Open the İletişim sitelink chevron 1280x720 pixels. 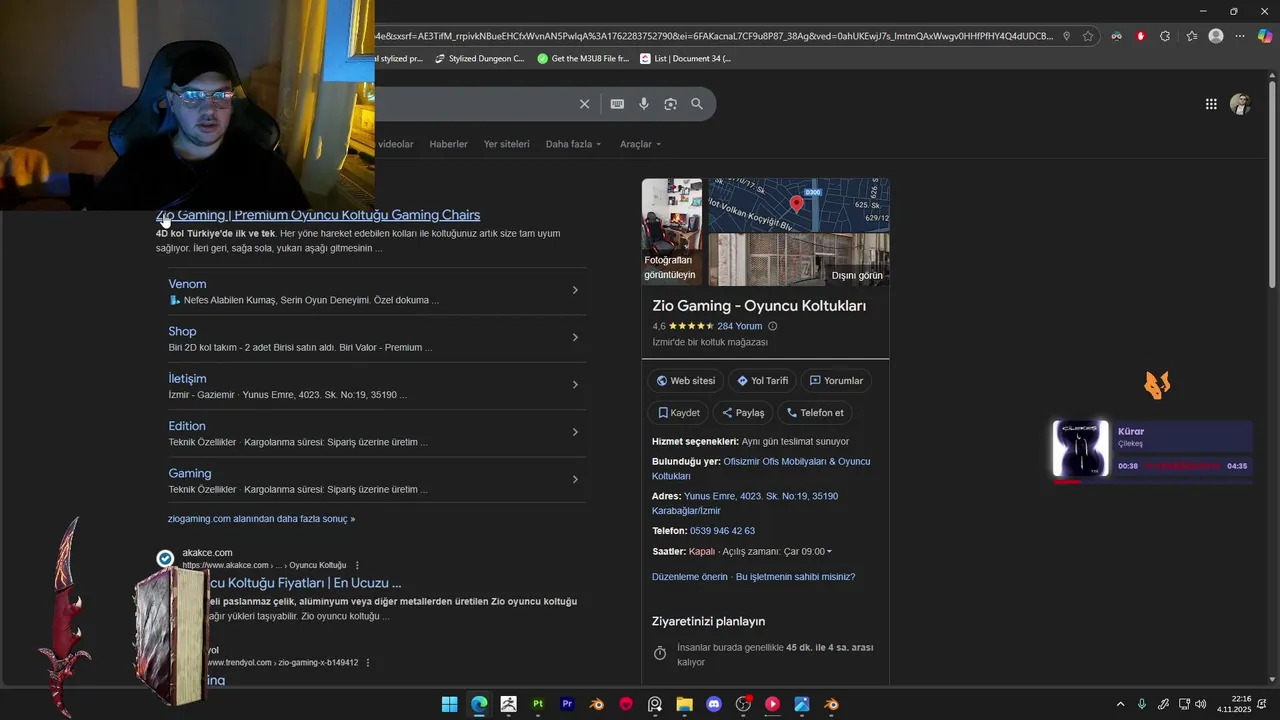(575, 385)
